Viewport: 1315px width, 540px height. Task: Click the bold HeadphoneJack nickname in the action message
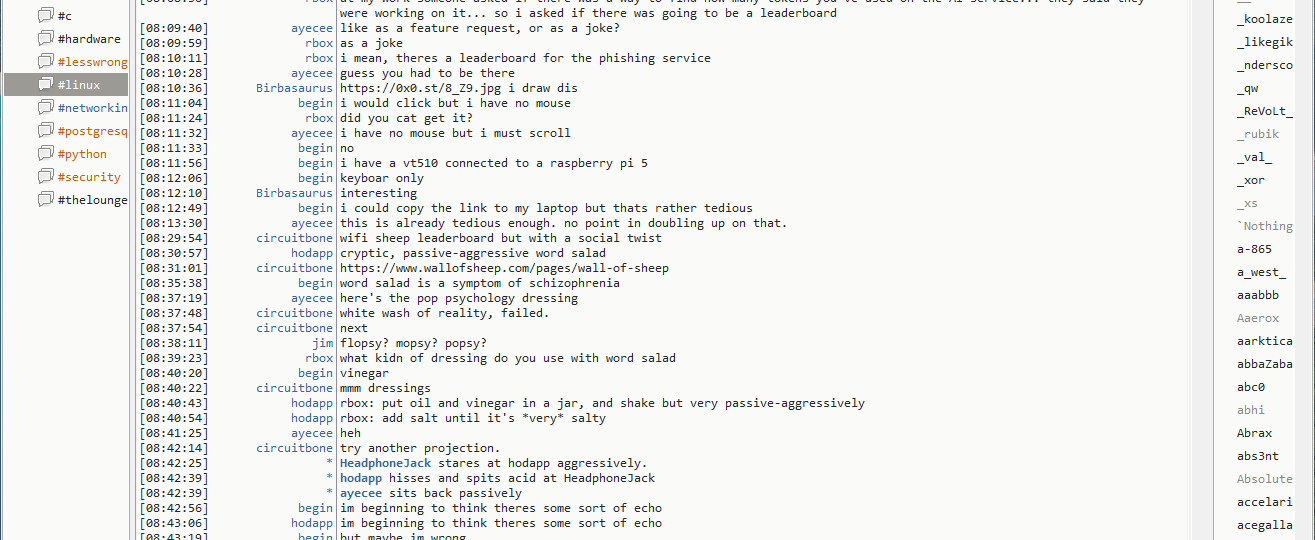pos(384,463)
